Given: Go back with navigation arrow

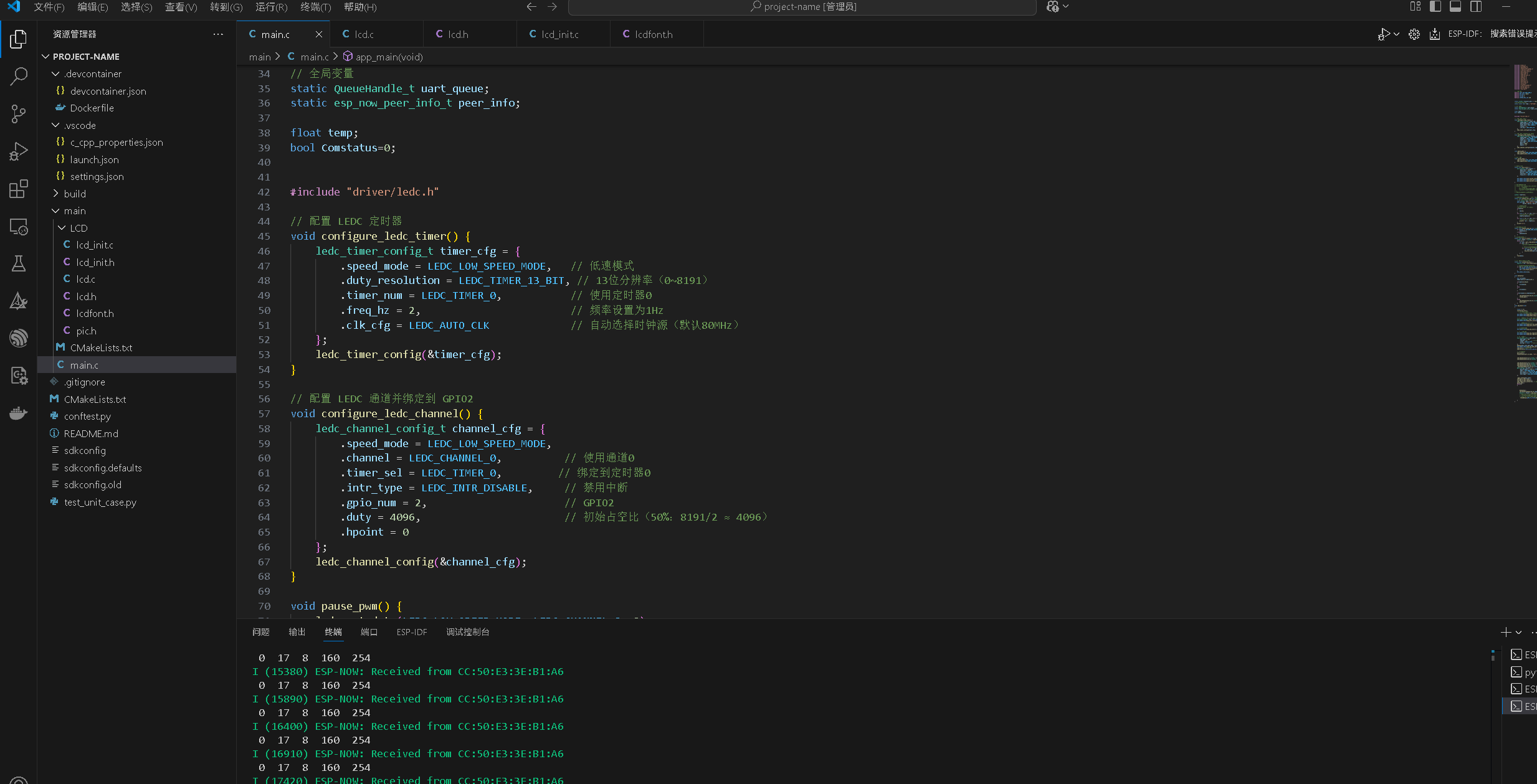Looking at the screenshot, I should (531, 7).
